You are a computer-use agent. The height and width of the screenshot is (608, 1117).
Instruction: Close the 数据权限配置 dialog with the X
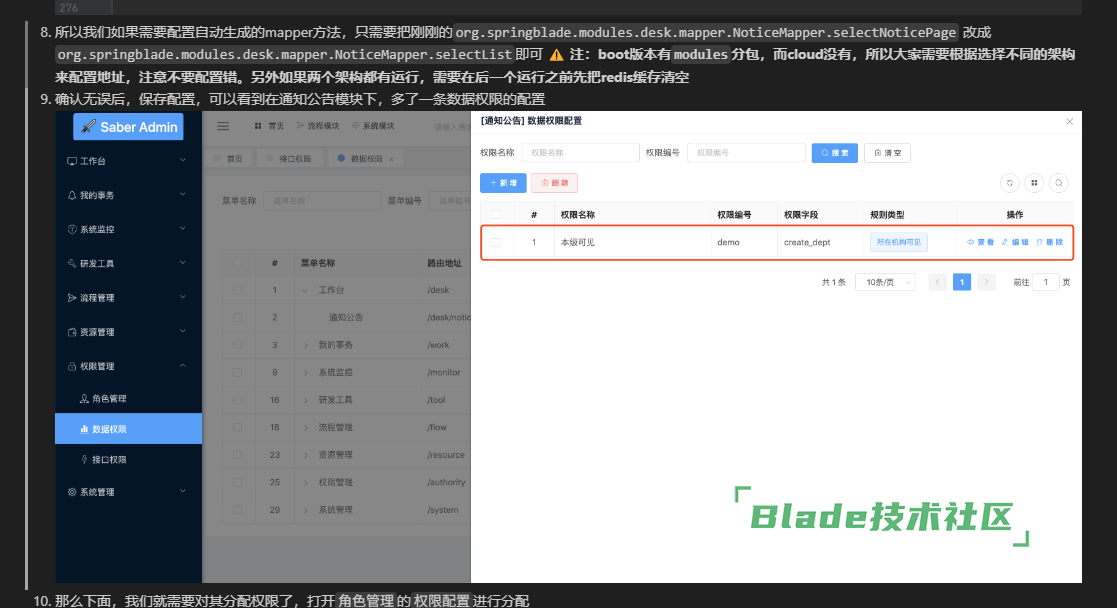coord(1069,122)
